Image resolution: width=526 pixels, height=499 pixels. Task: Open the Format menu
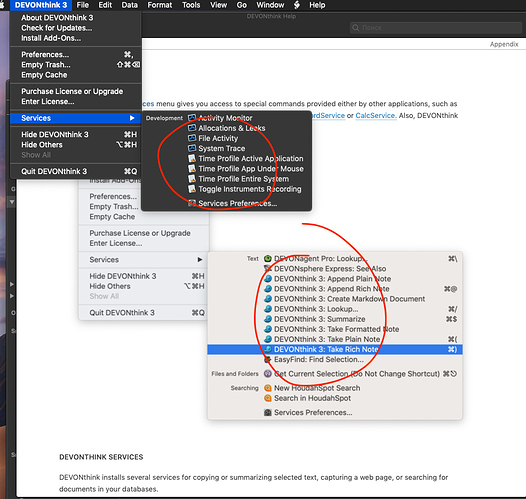pos(160,5)
